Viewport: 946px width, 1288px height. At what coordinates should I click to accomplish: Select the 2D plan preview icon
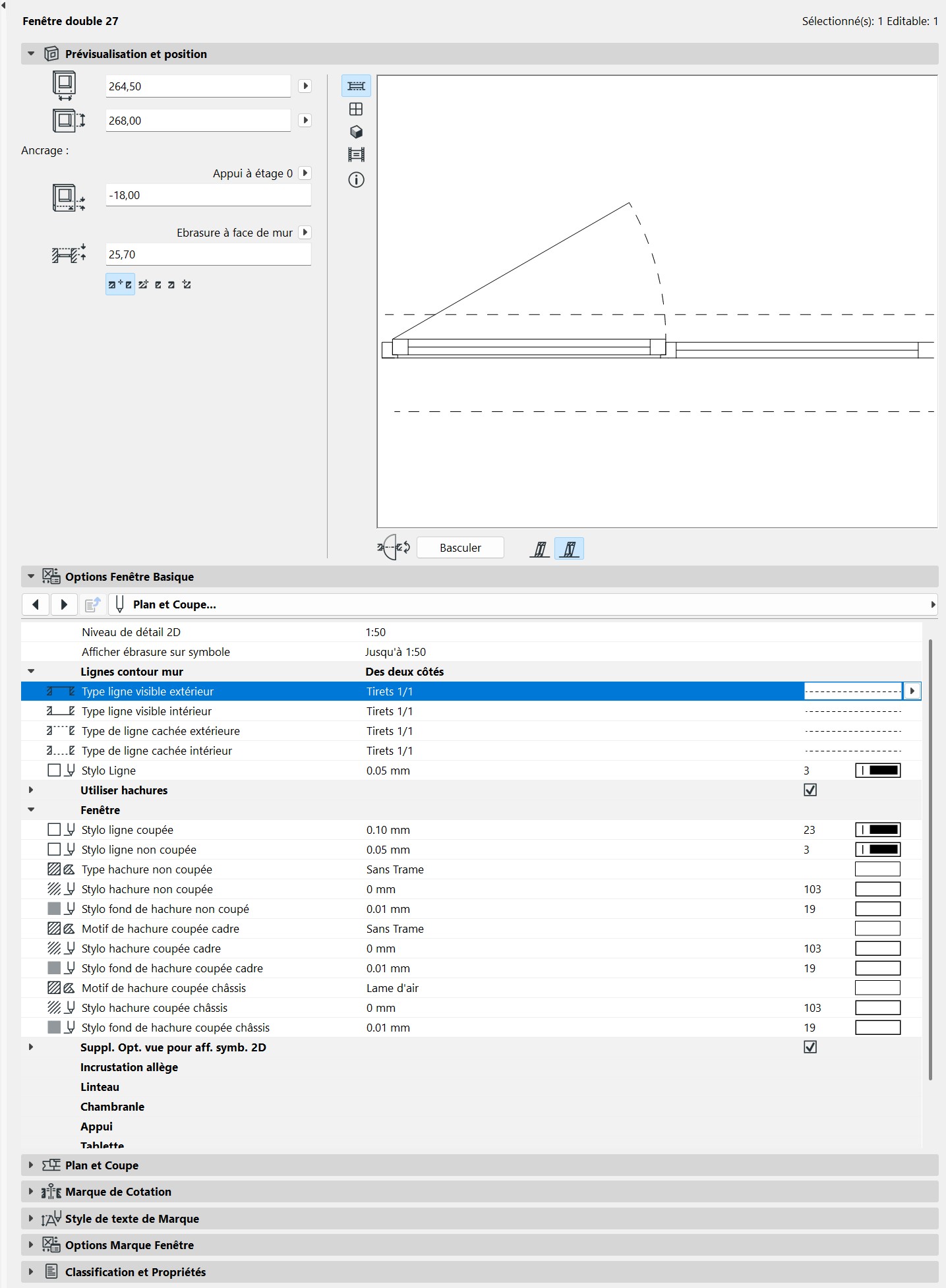click(356, 86)
